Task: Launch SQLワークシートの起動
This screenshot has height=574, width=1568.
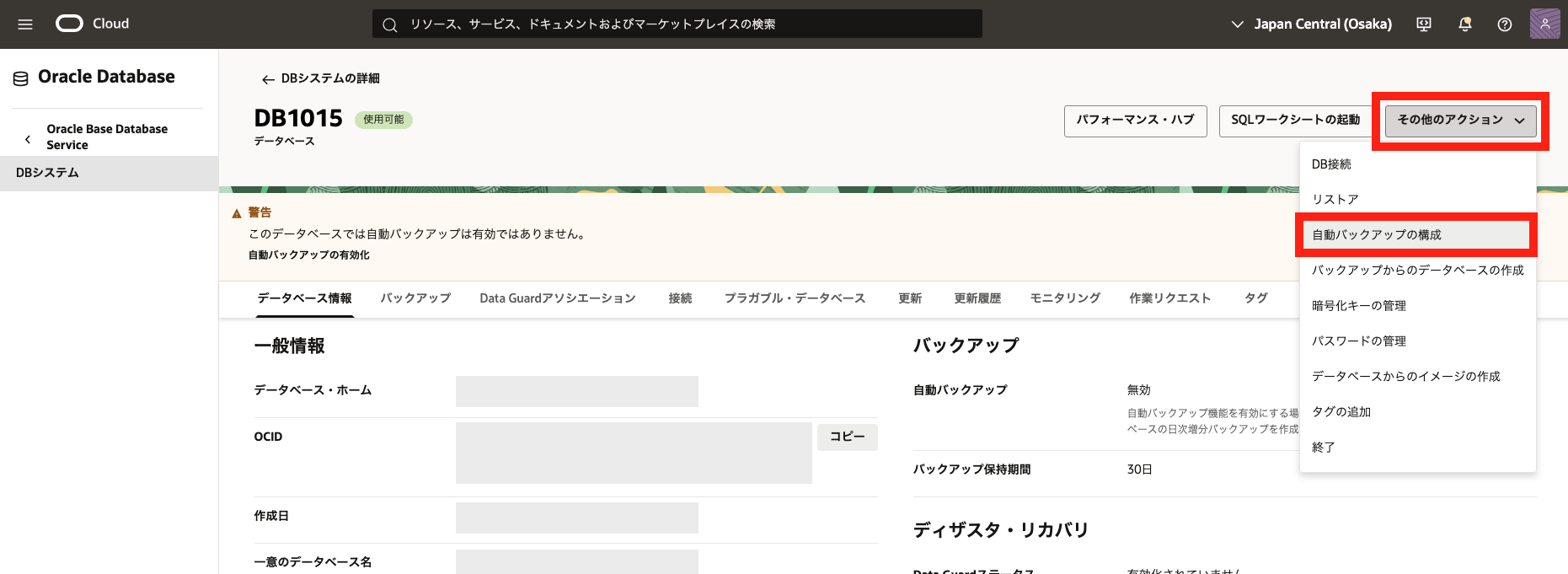Action: coord(1295,121)
